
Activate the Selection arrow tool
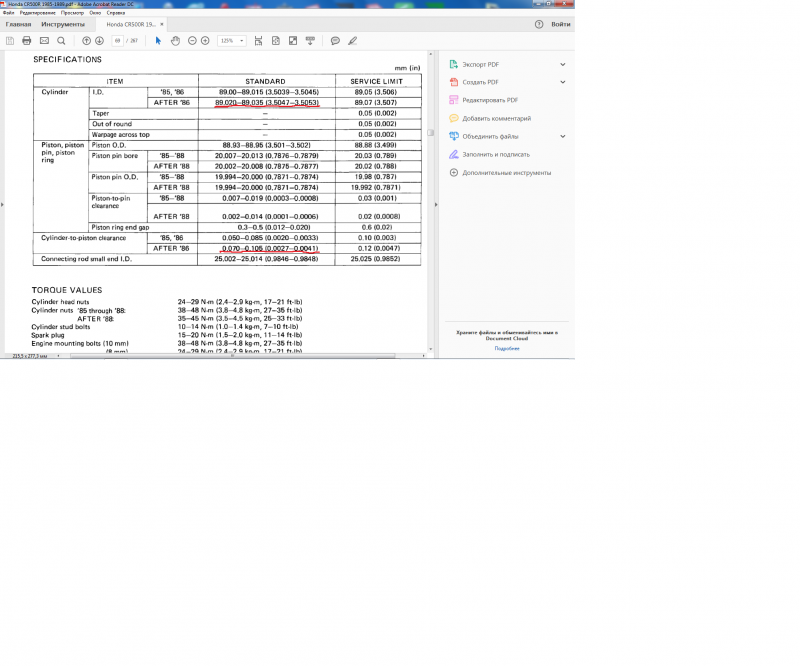pyautogui.click(x=158, y=41)
